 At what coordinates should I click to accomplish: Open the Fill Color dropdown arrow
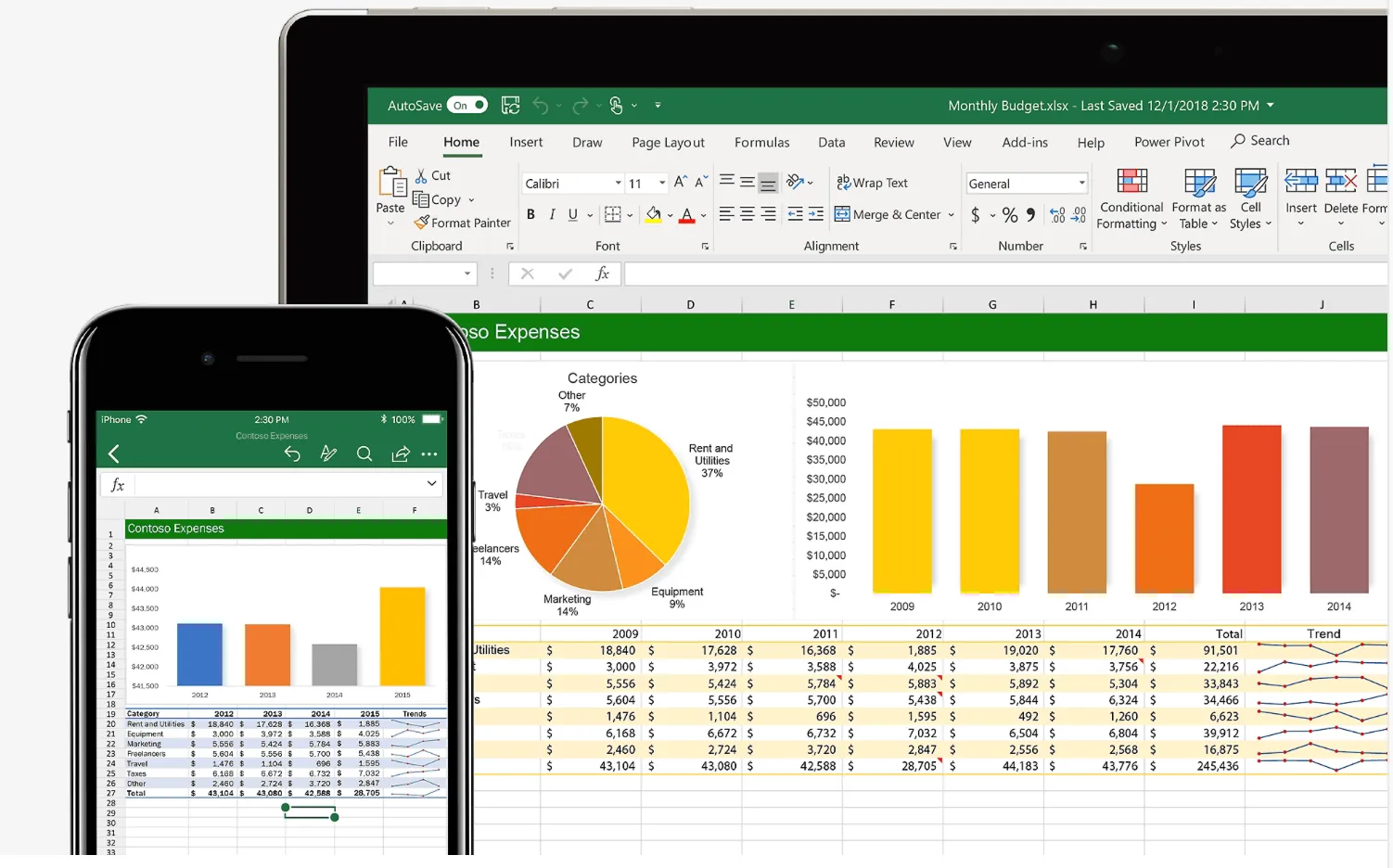click(x=670, y=215)
